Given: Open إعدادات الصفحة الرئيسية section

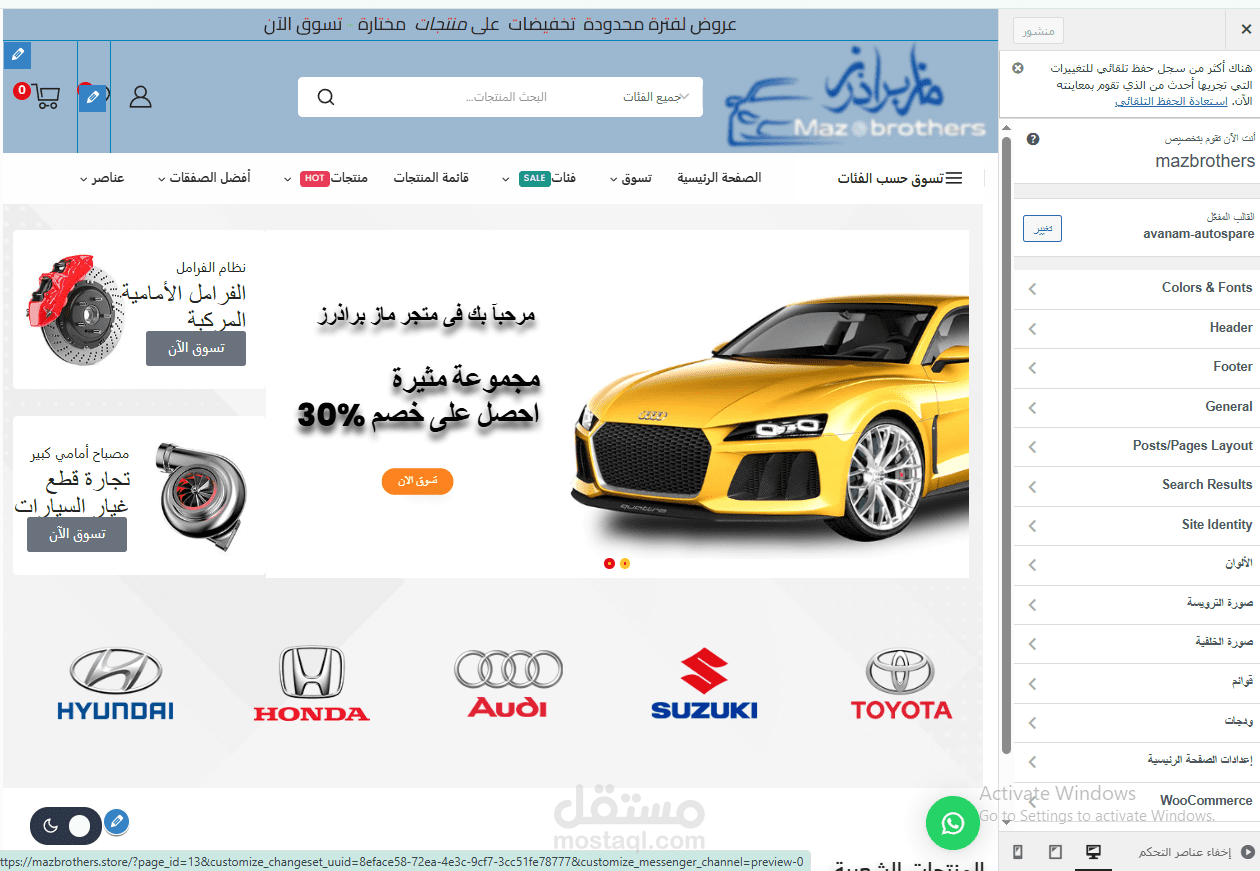Looking at the screenshot, I should pyautogui.click(x=1136, y=761).
